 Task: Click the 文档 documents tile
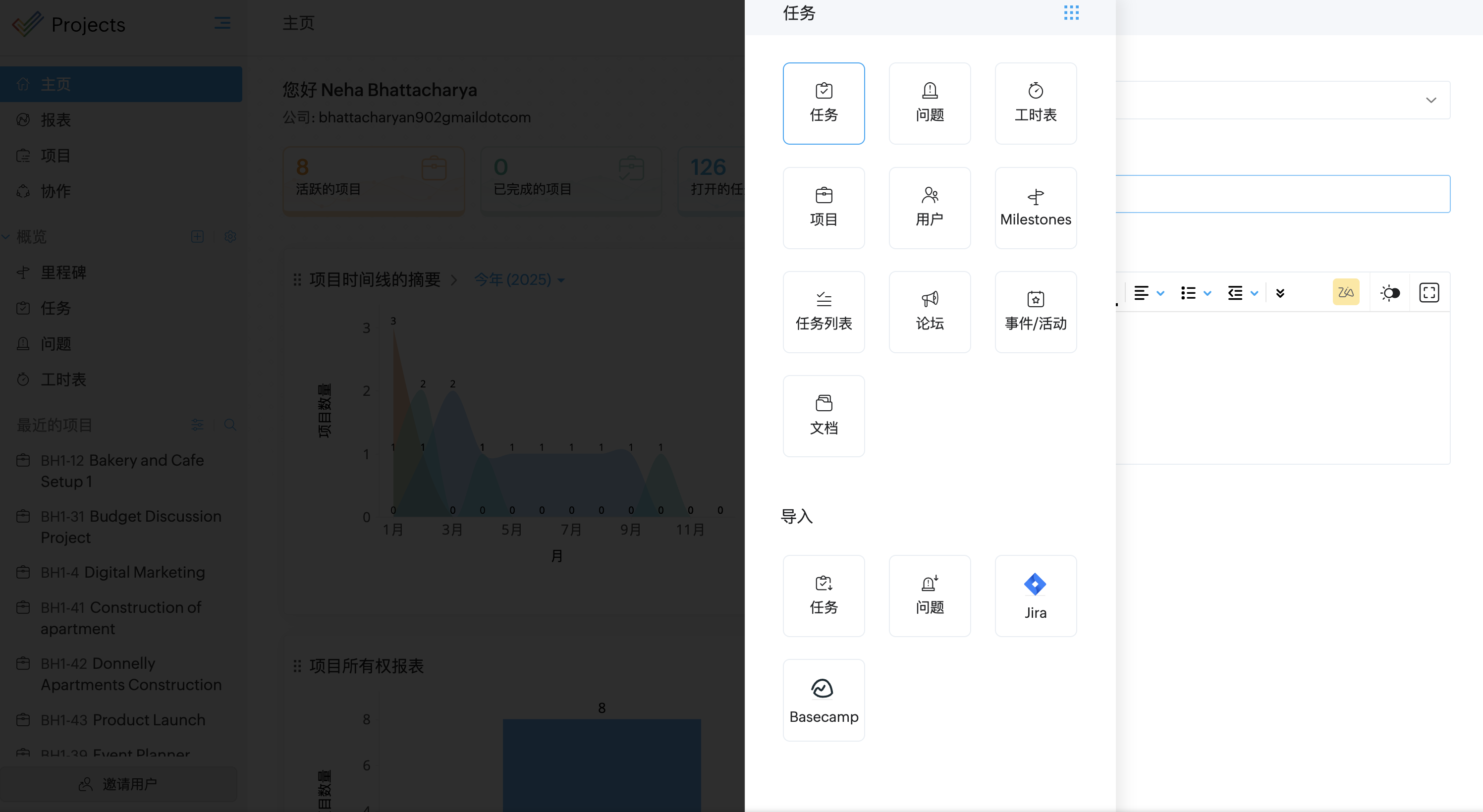(823, 416)
